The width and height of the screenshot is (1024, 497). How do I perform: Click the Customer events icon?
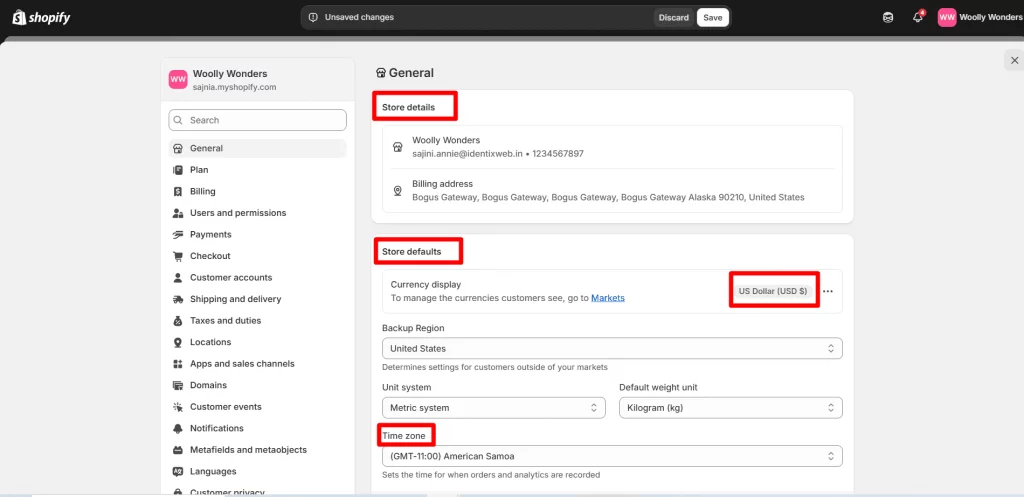pos(178,407)
